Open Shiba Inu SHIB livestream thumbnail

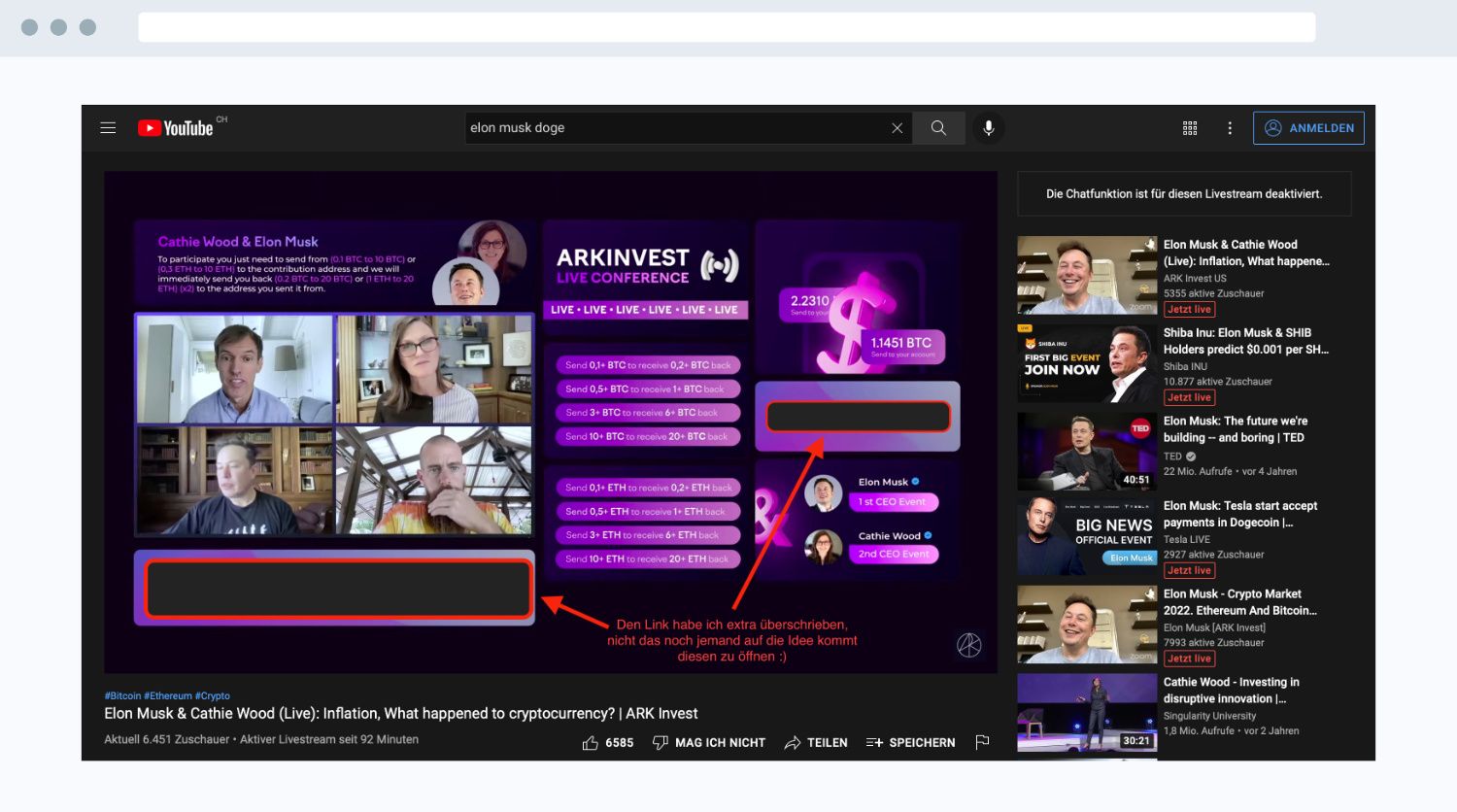1087,363
